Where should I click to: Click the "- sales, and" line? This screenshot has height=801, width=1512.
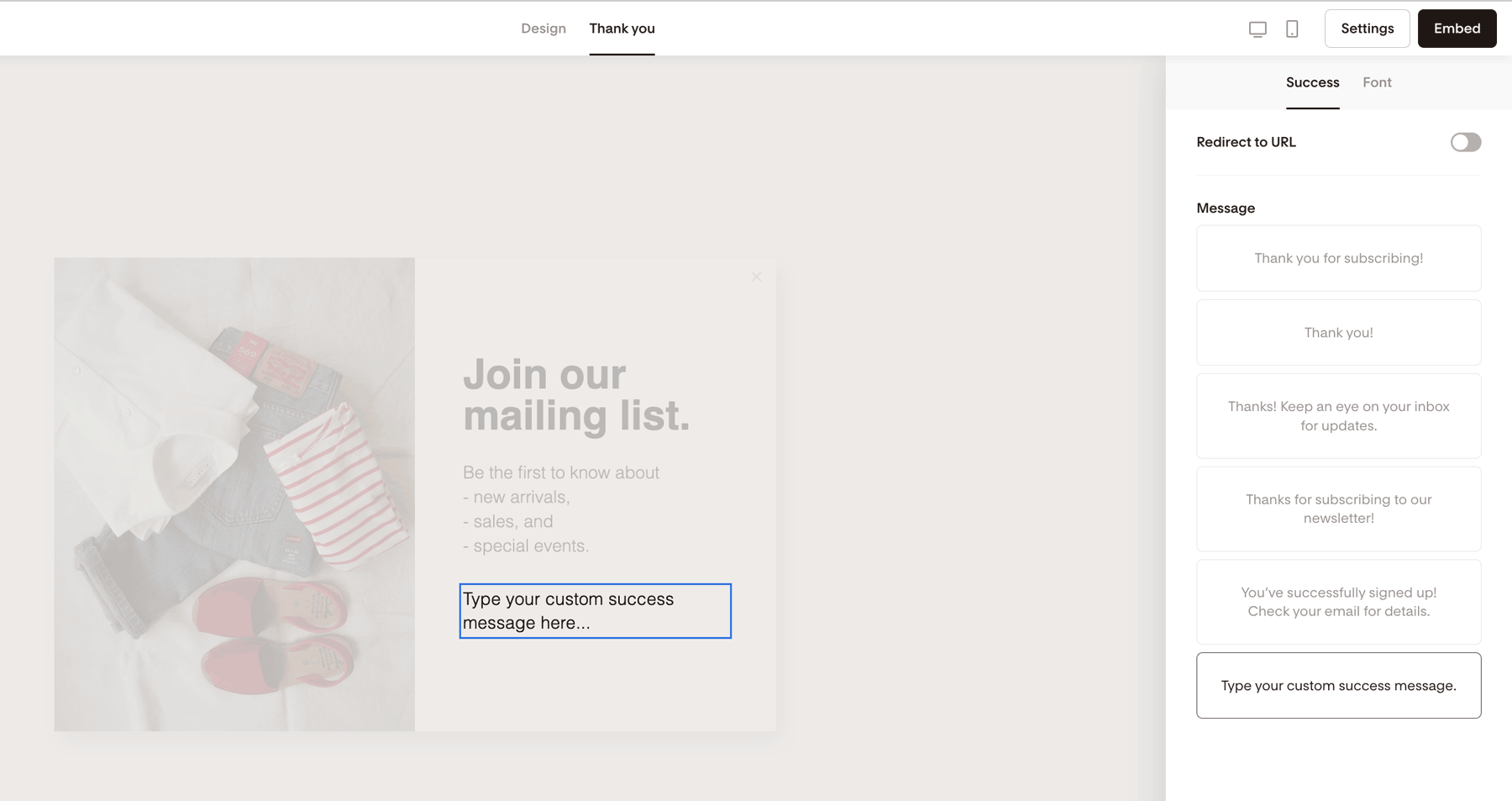coord(508,521)
